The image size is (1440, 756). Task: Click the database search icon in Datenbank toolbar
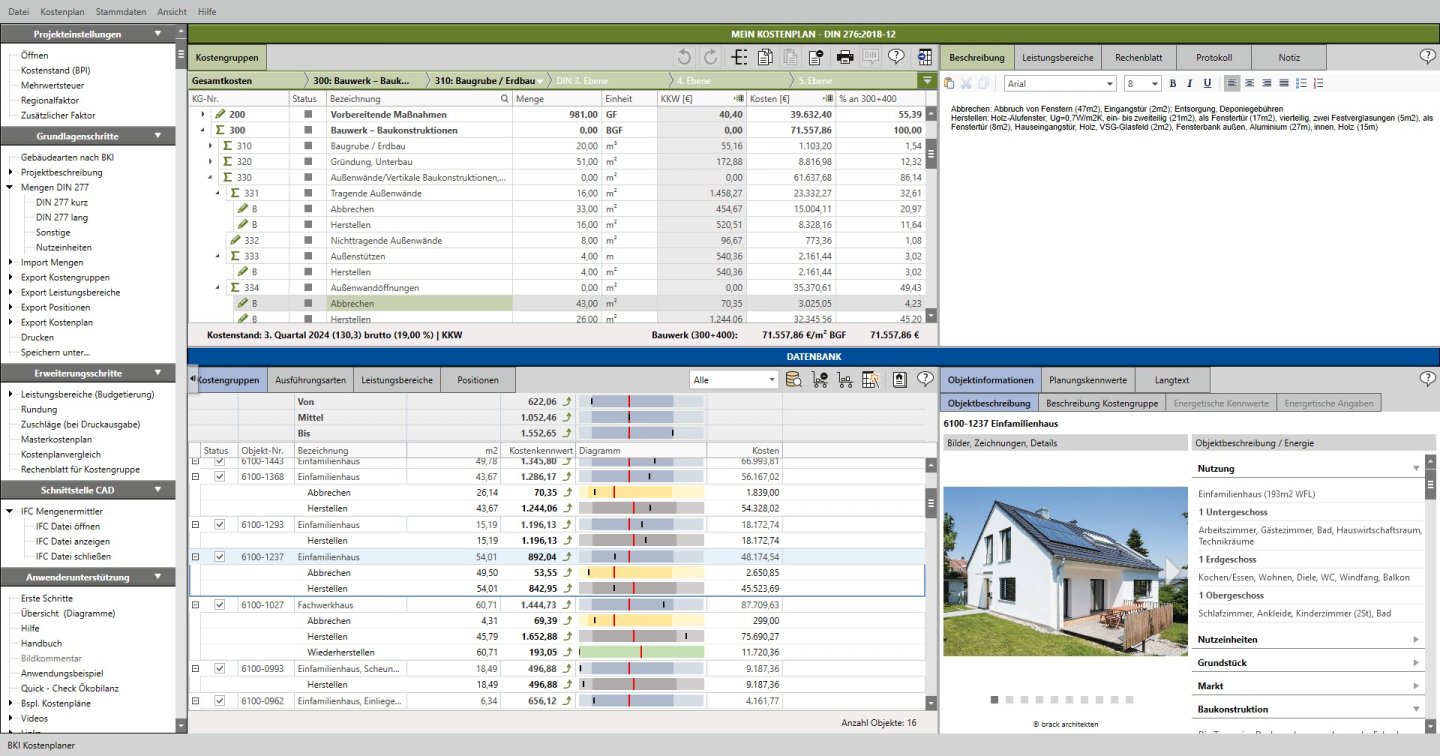[x=793, y=379]
